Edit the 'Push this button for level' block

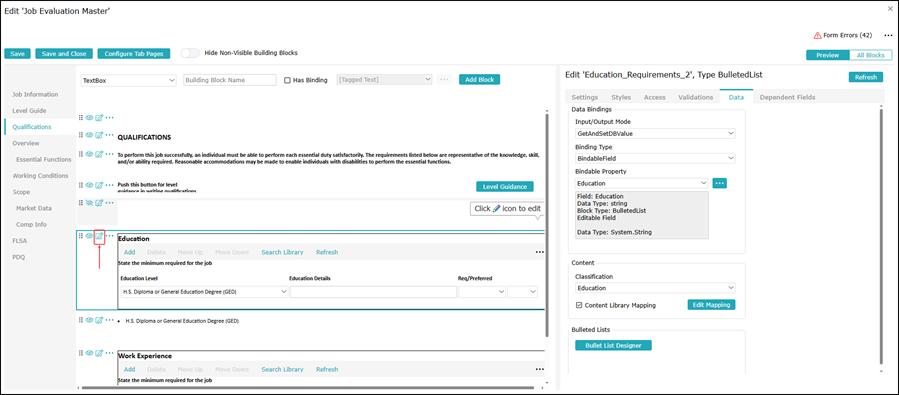click(99, 185)
